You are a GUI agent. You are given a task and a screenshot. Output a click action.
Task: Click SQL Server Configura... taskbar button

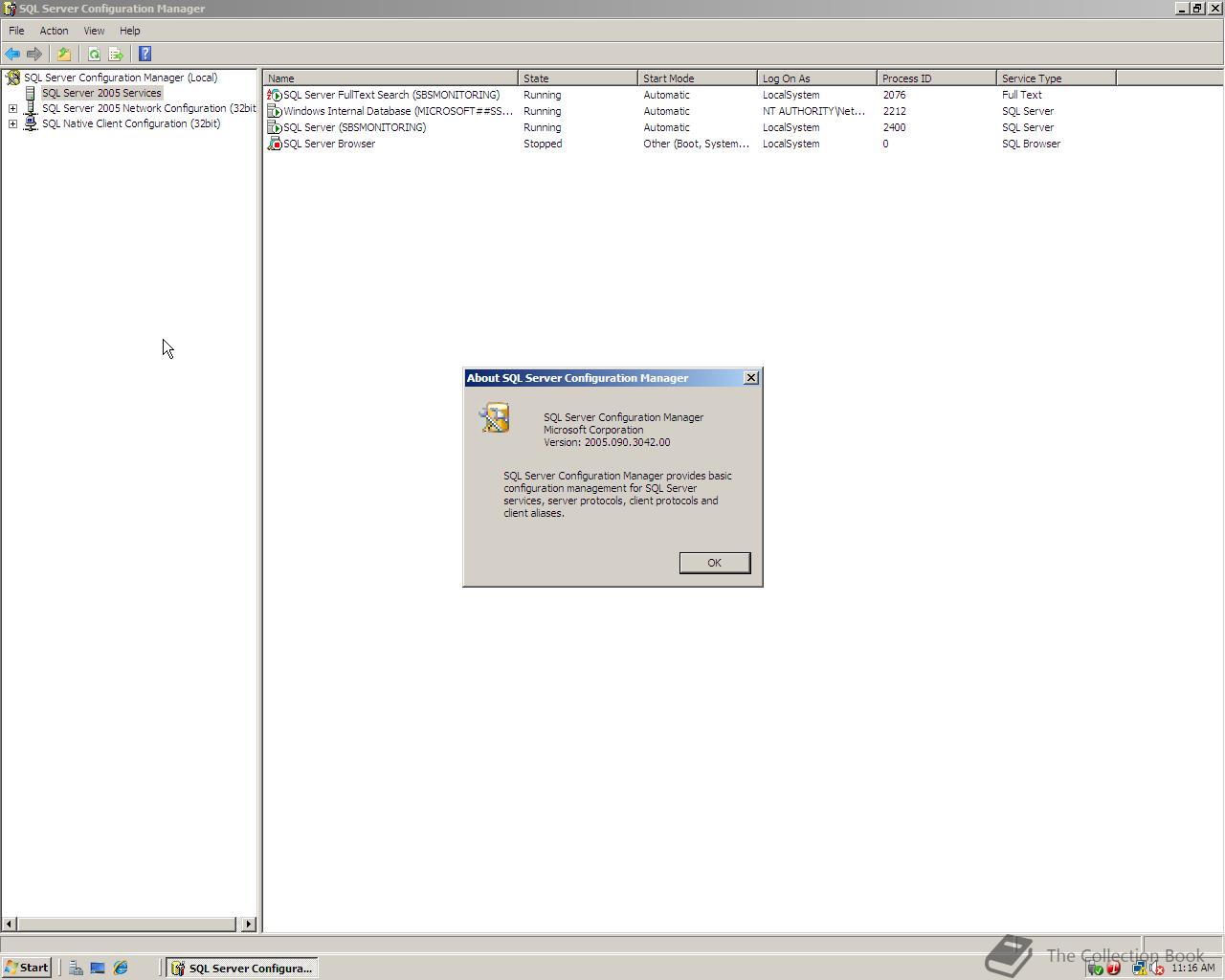[242, 968]
